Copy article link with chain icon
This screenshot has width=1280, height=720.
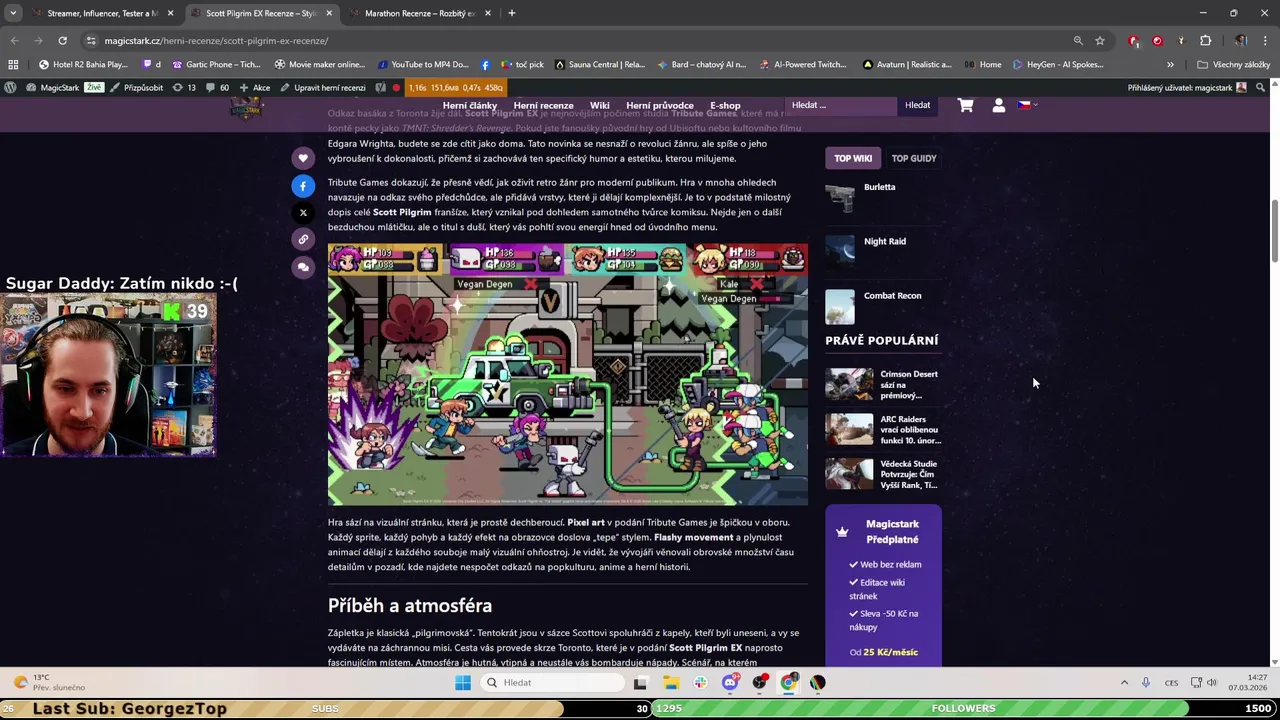click(303, 239)
